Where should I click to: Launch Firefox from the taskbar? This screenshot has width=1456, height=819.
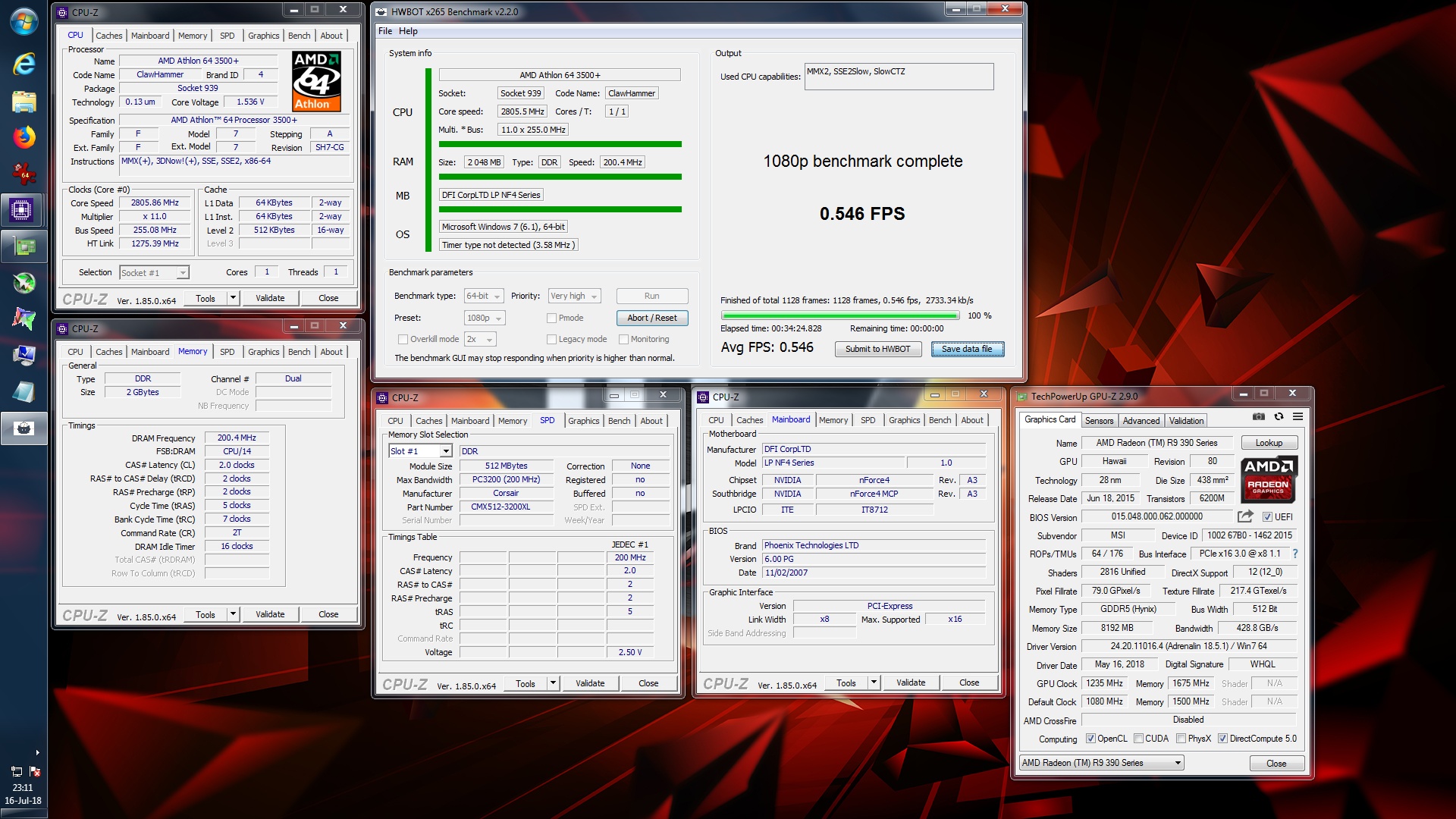coord(24,137)
